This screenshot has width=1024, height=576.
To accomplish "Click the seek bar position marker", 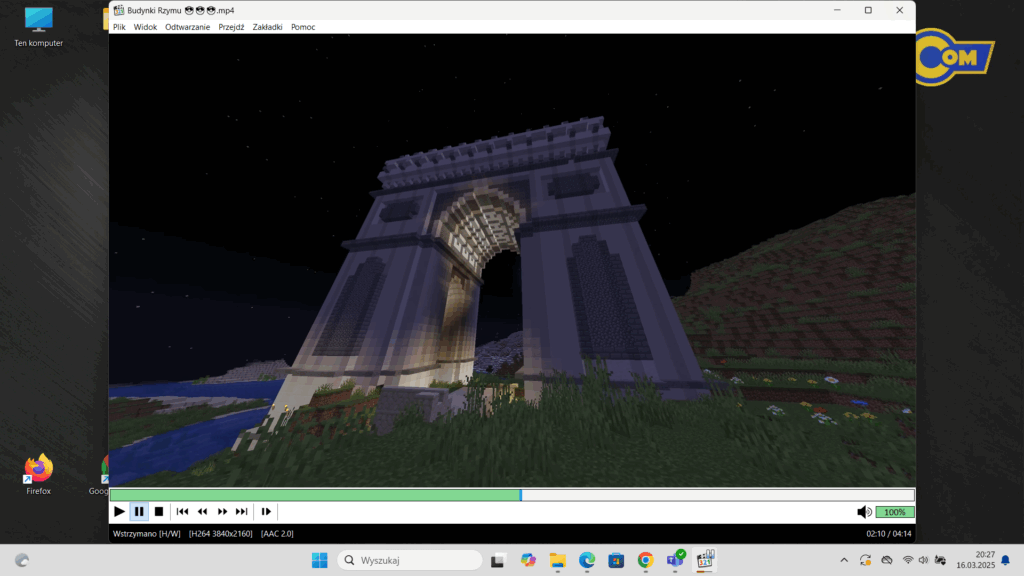I will (x=520, y=495).
